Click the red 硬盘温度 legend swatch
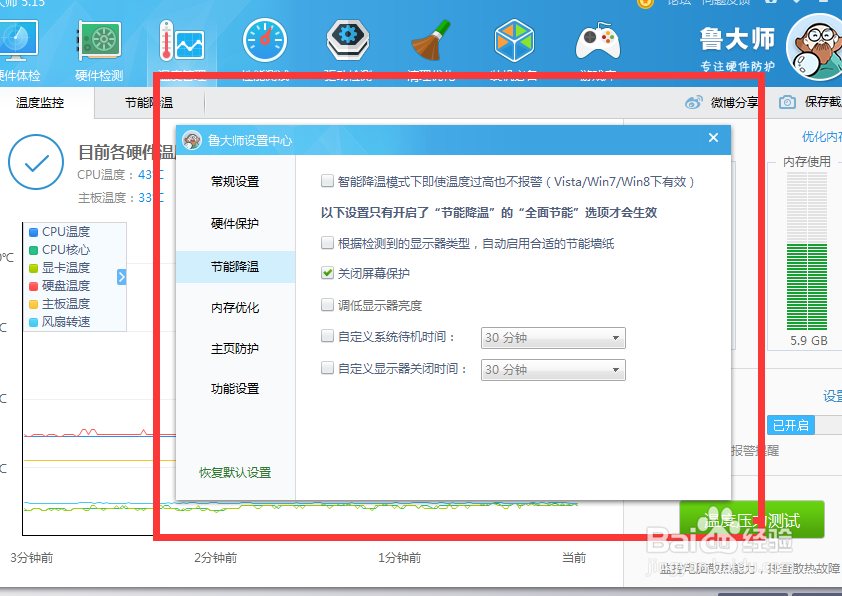The width and height of the screenshot is (842, 596). (x=33, y=286)
